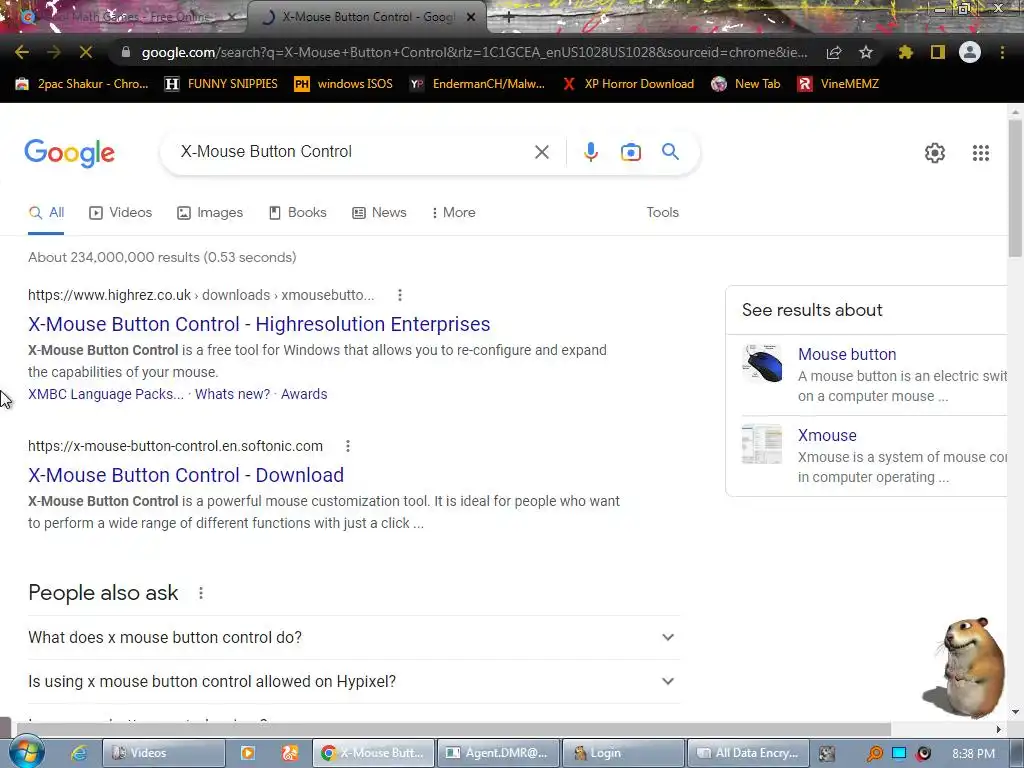Screen dimensions: 1024x768
Task: Expand the Hypixel question chevron
Action: 667,681
